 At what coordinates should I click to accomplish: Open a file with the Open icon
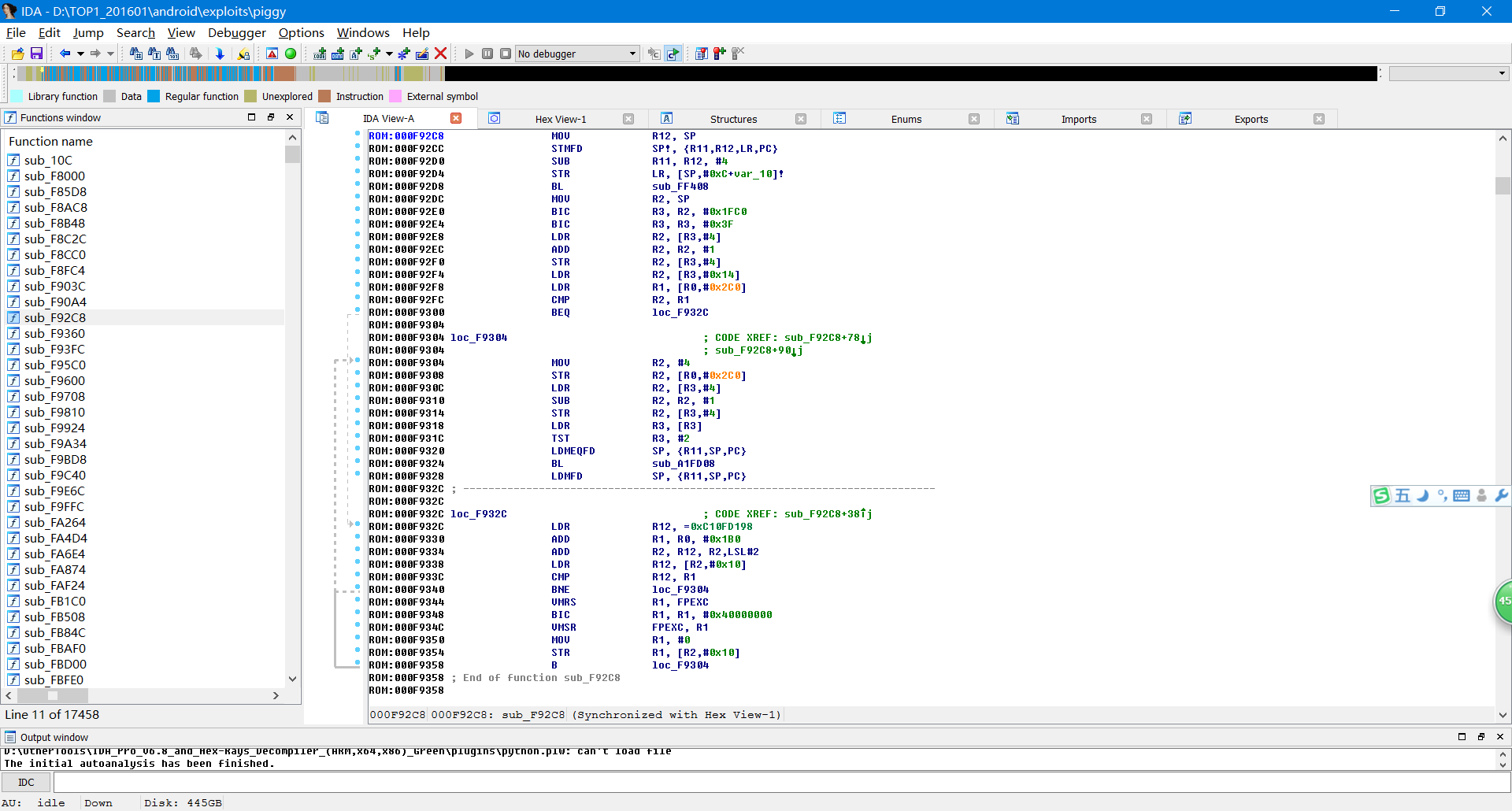[x=17, y=54]
